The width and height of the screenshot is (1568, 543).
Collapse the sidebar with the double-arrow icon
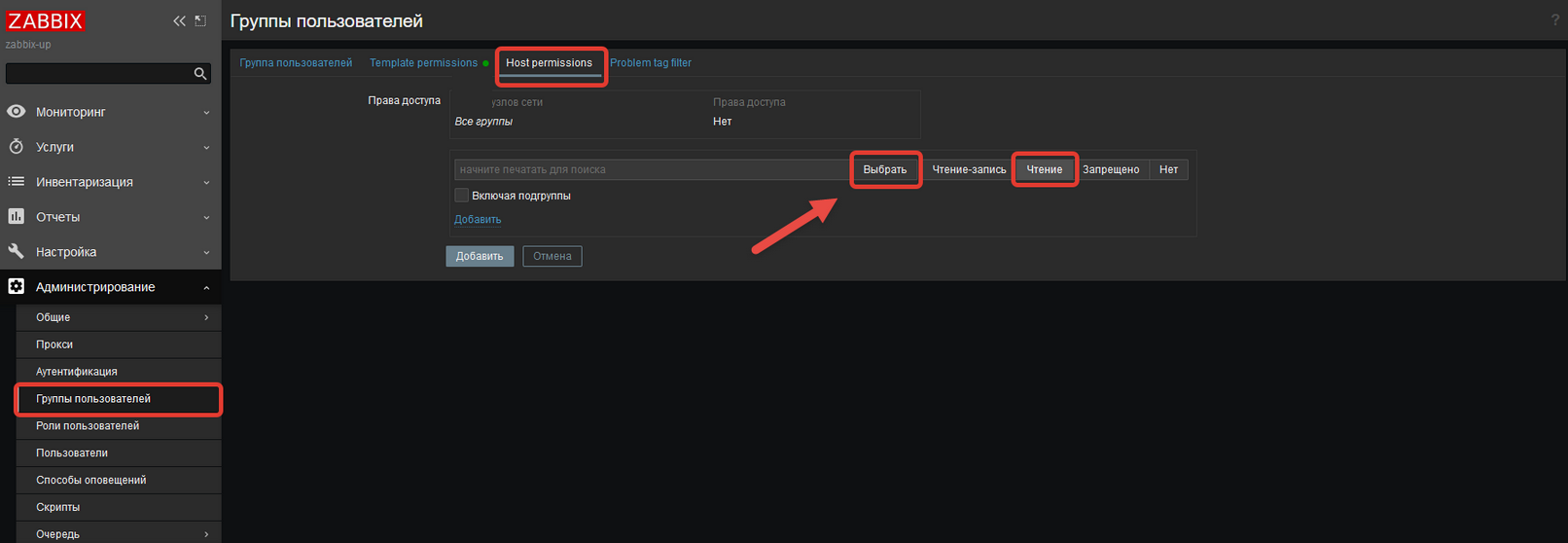[x=179, y=20]
